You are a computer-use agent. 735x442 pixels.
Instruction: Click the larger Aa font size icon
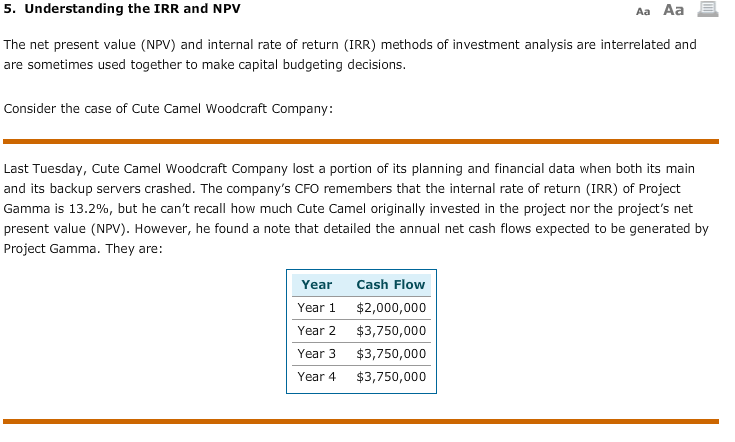pyautogui.click(x=674, y=9)
